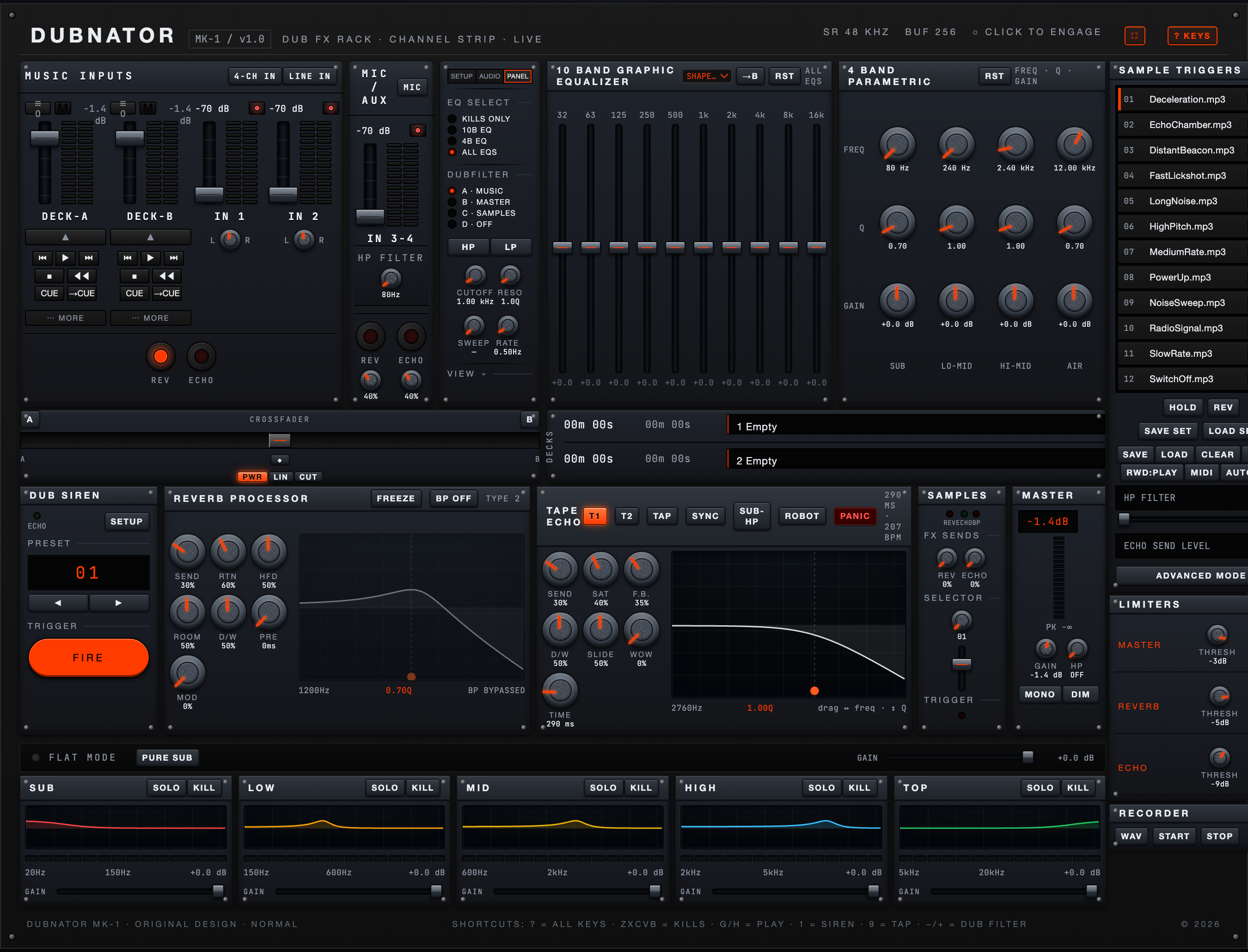Switch to the SETUP tab

(x=461, y=76)
